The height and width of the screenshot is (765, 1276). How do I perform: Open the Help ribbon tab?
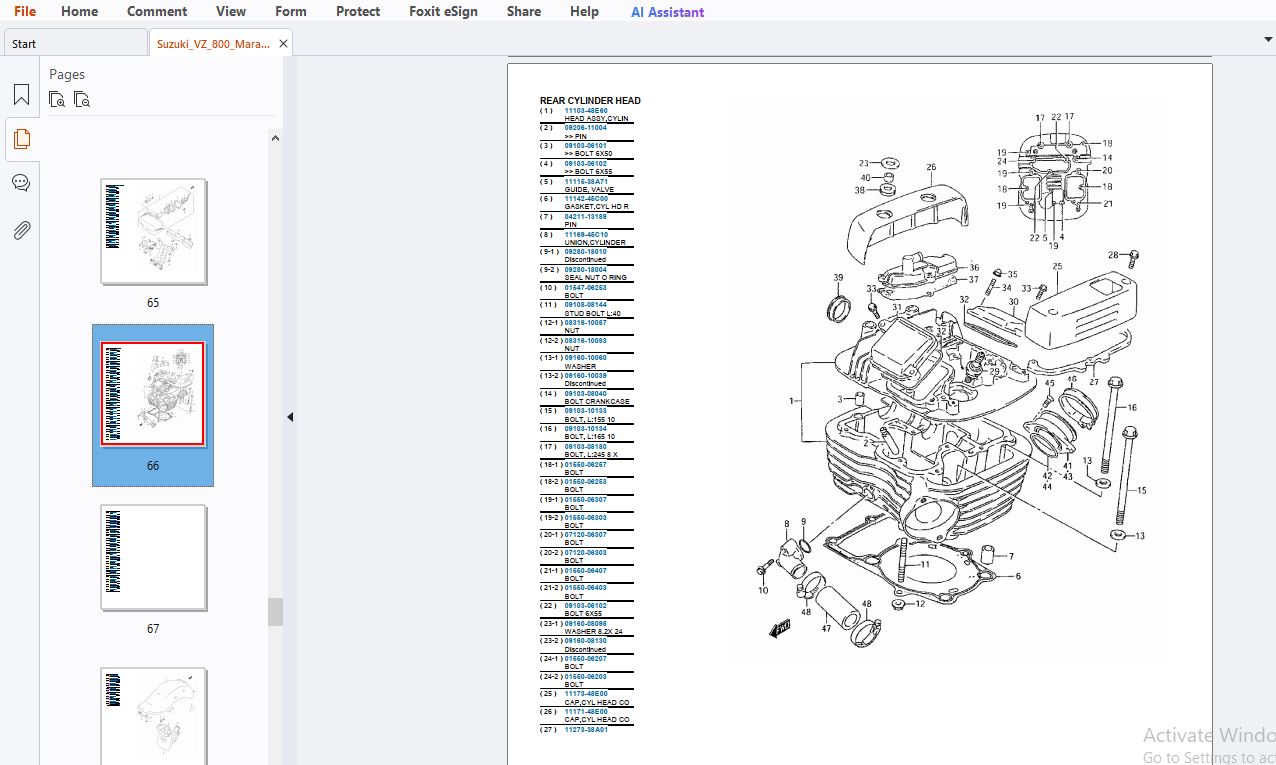tap(584, 11)
